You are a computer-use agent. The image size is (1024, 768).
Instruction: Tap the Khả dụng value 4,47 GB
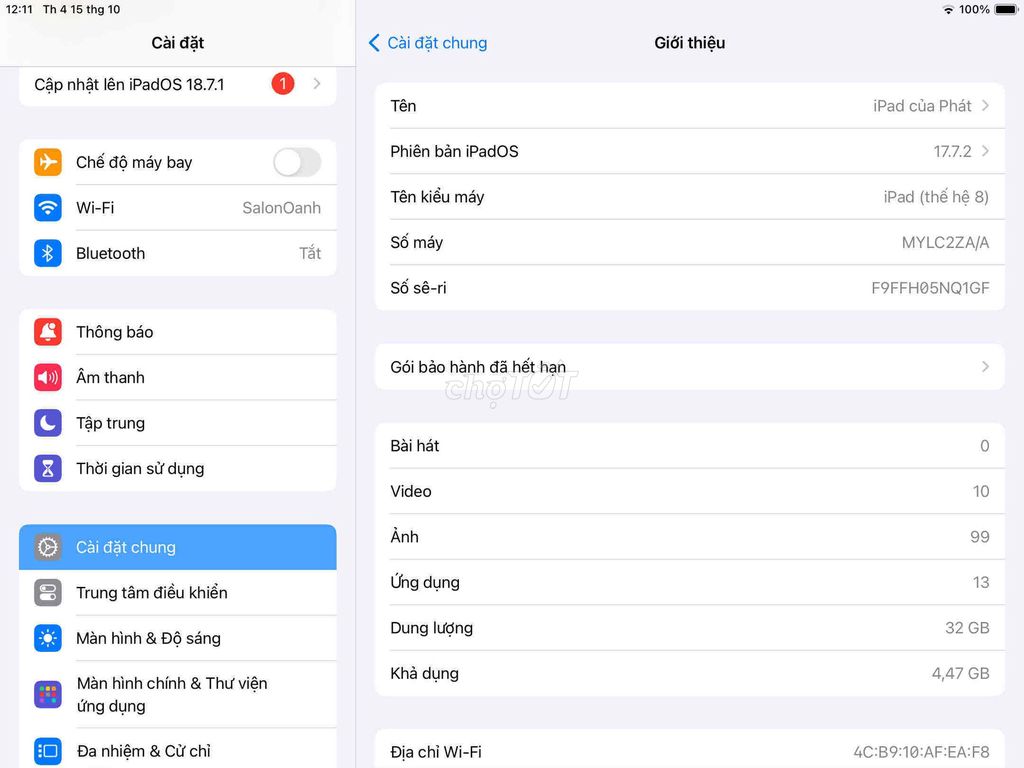(x=960, y=673)
